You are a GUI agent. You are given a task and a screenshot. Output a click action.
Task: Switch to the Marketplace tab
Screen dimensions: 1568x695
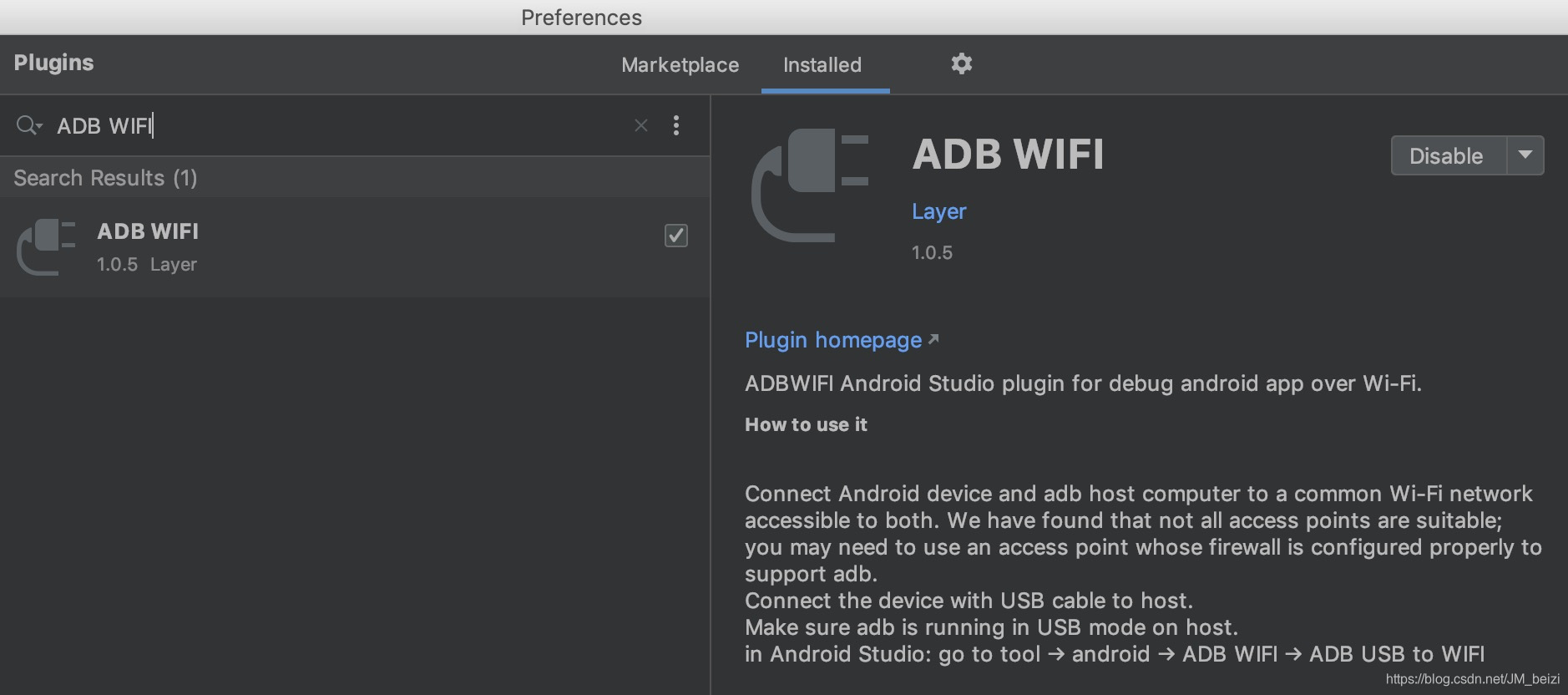(x=680, y=65)
